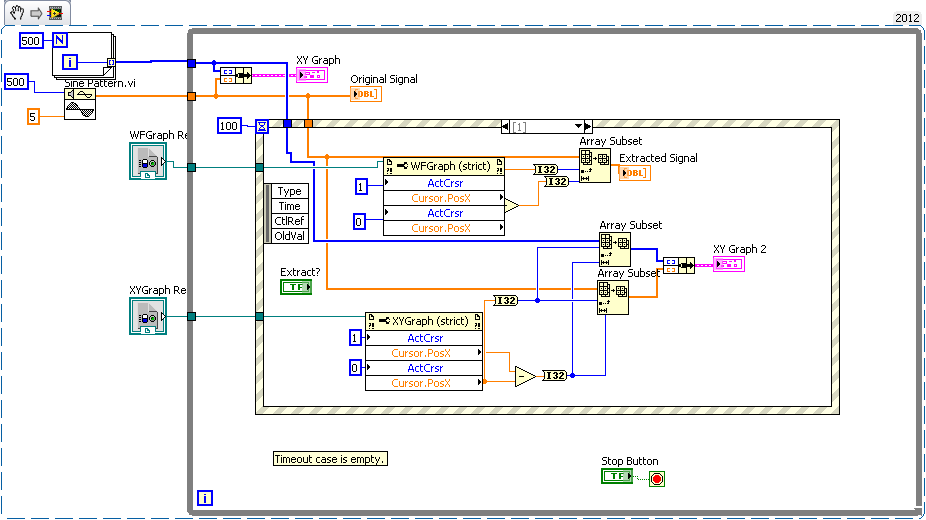Select the XYGraph Ref terminal icon
This screenshot has width=926, height=520.
point(148,316)
